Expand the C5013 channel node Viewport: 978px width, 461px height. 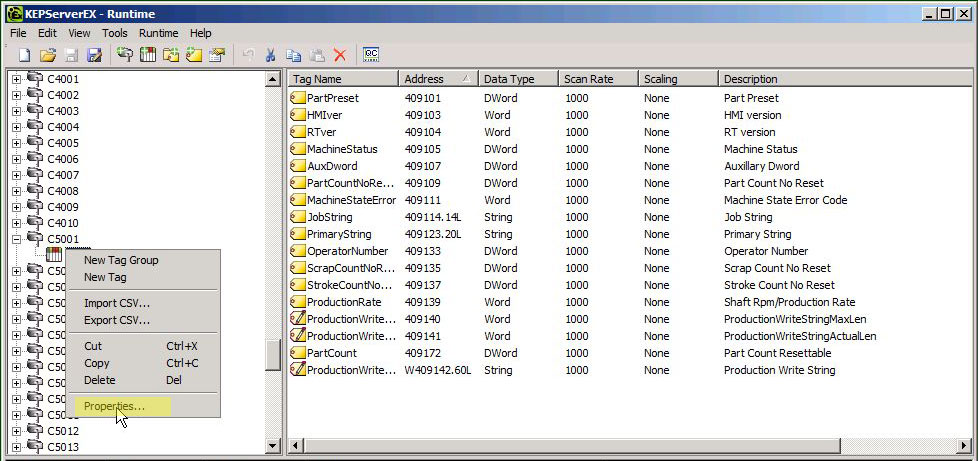pyautogui.click(x=16, y=447)
